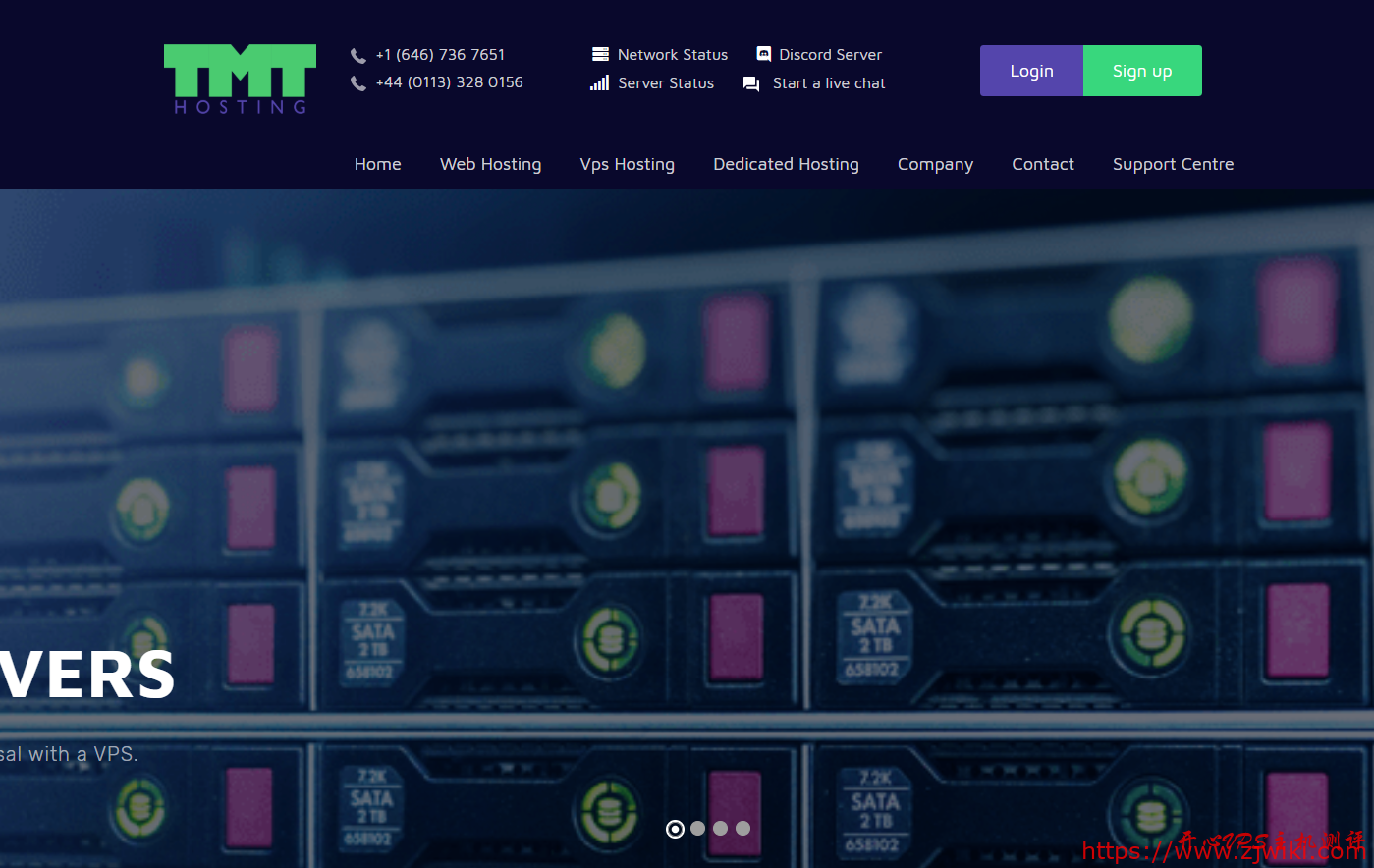Expand the Dedicated Hosting menu
Screen dimensions: 1374x868
click(786, 164)
